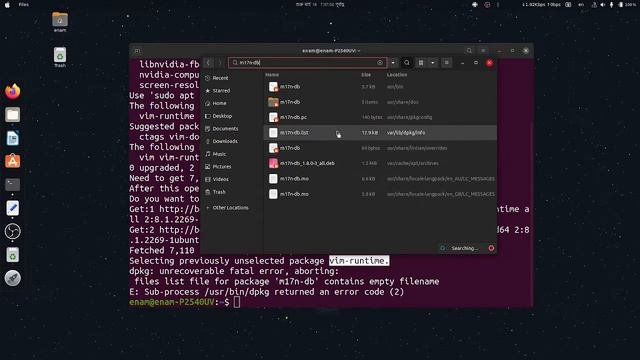Screen dimensions: 640x360
Task: Launch the Text Editor from the dock
Action: pos(13,208)
